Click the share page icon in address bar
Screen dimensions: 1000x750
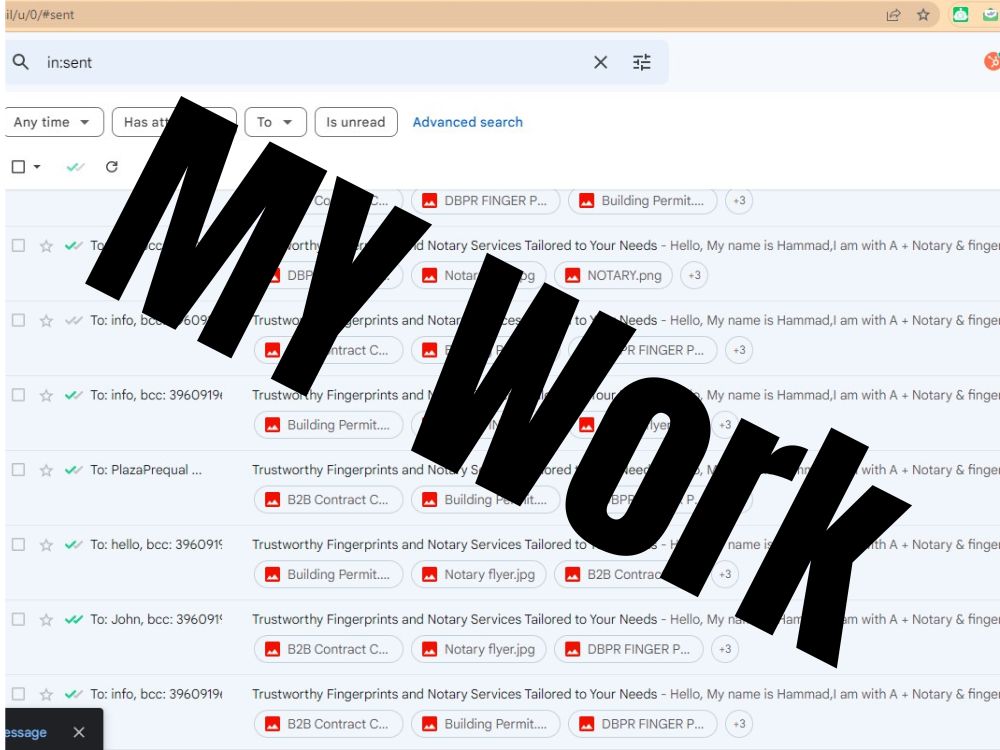tap(893, 15)
